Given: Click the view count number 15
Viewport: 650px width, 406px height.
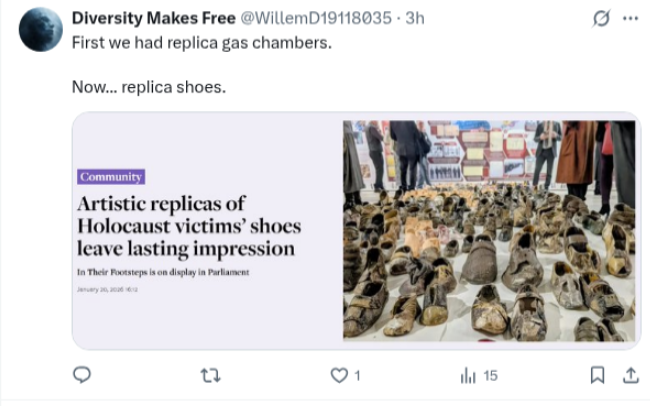Looking at the screenshot, I should [490, 376].
